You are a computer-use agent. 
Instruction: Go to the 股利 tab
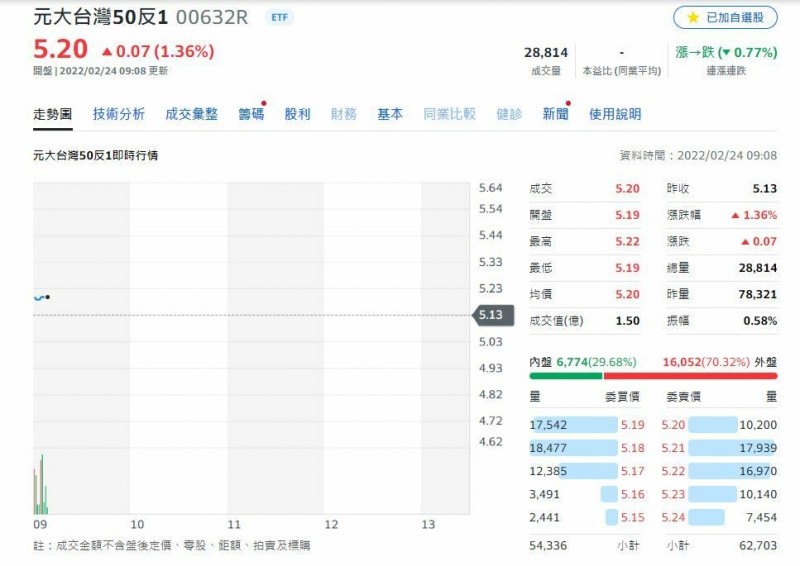pyautogui.click(x=297, y=114)
